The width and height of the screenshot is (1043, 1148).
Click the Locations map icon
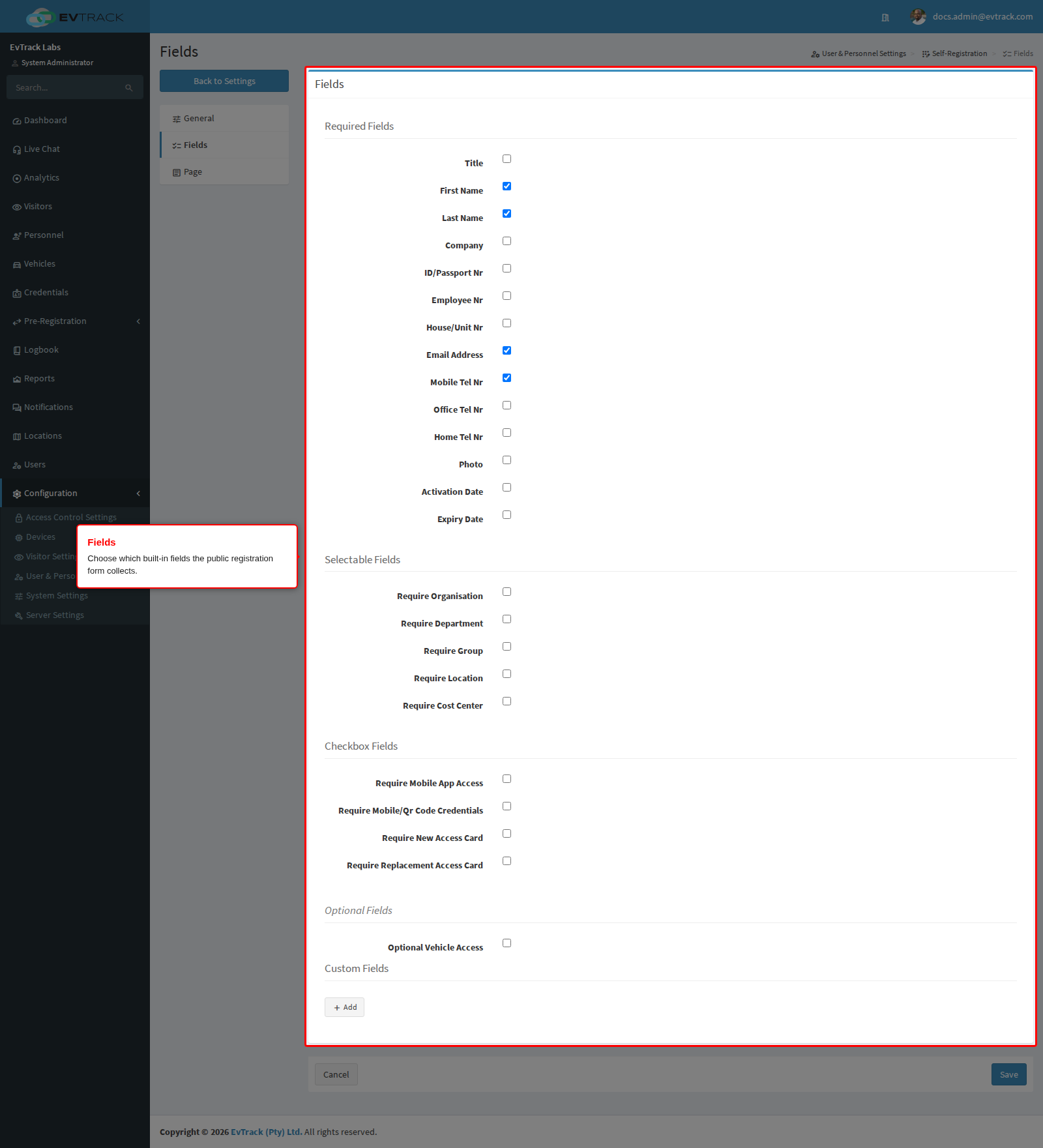pos(17,437)
